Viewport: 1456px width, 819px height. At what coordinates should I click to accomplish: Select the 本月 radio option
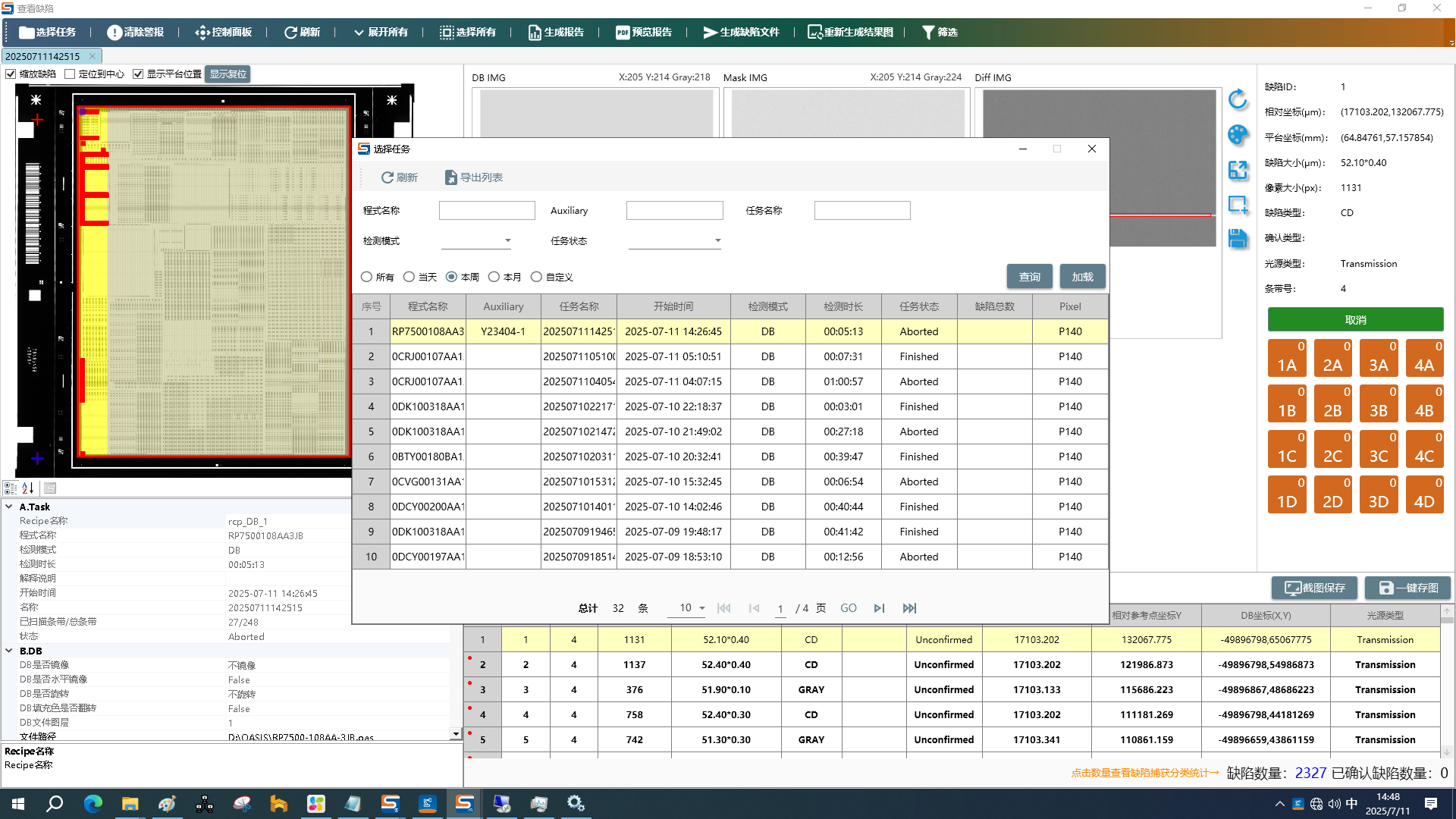[494, 277]
